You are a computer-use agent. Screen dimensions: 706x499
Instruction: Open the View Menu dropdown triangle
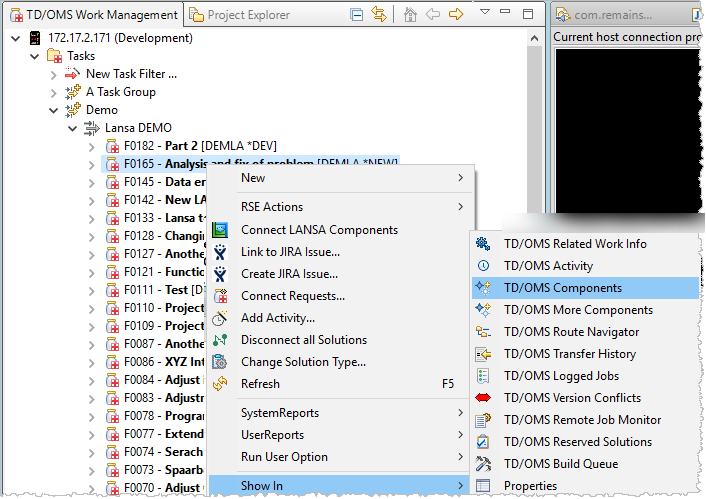coord(484,13)
